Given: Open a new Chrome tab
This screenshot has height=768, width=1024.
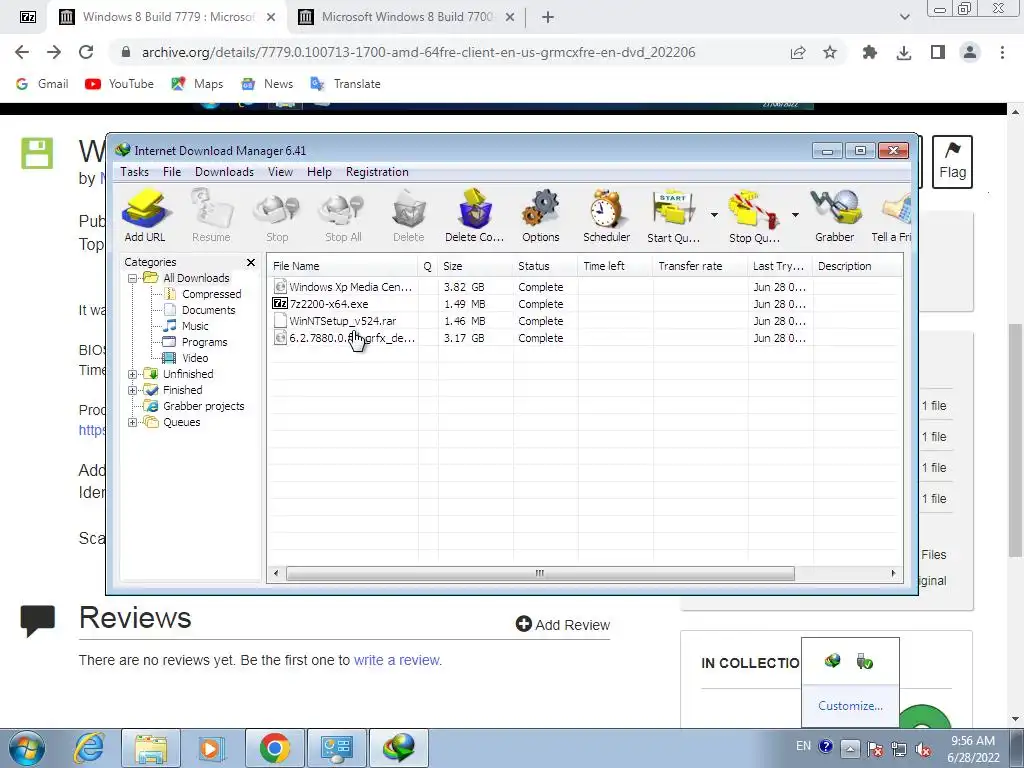Looking at the screenshot, I should pos(548,17).
